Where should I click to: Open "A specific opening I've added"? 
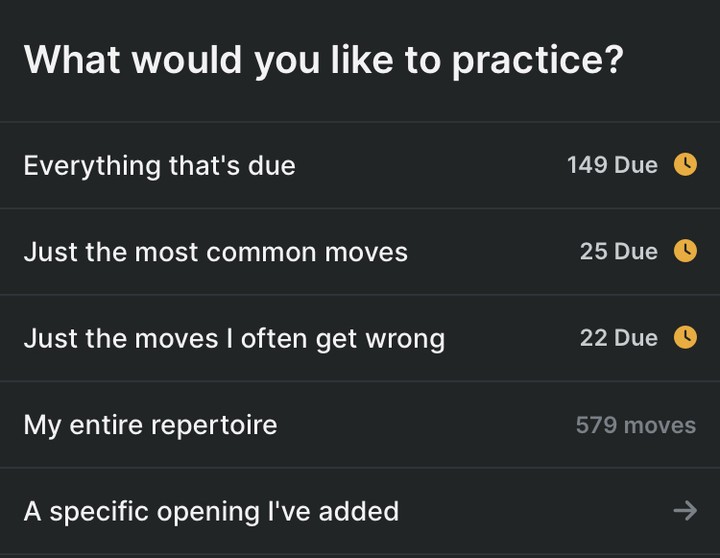click(211, 511)
